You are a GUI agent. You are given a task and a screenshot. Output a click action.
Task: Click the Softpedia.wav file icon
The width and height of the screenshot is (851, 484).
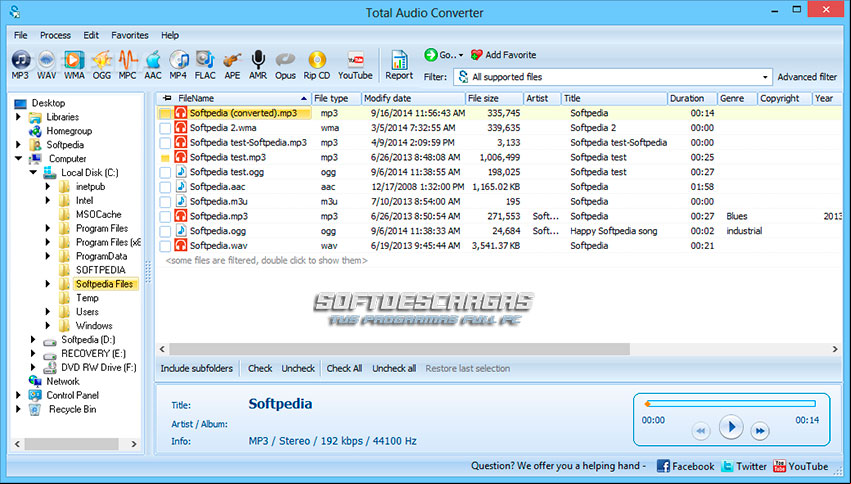coord(180,245)
